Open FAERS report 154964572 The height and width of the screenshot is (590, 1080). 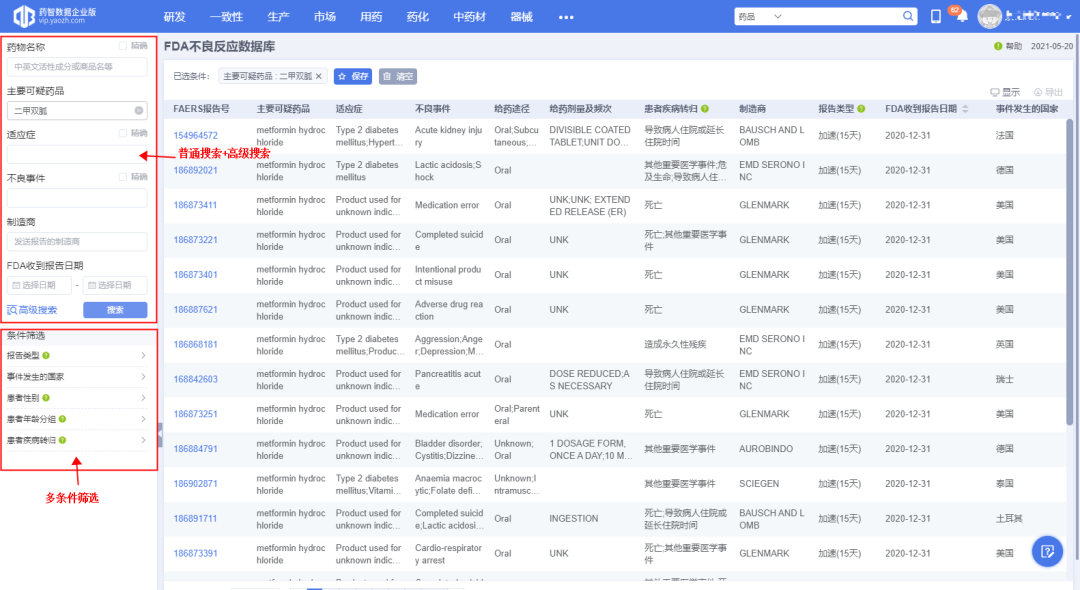pyautogui.click(x=196, y=136)
